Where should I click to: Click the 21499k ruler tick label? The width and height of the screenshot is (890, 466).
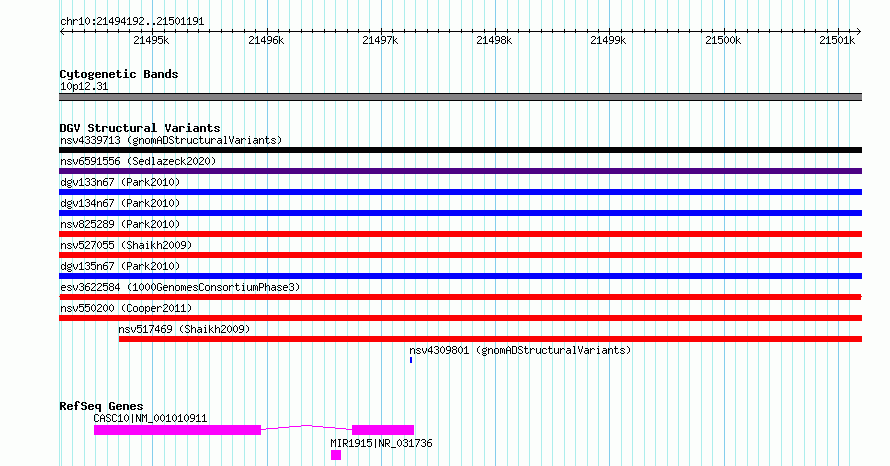(x=608, y=40)
